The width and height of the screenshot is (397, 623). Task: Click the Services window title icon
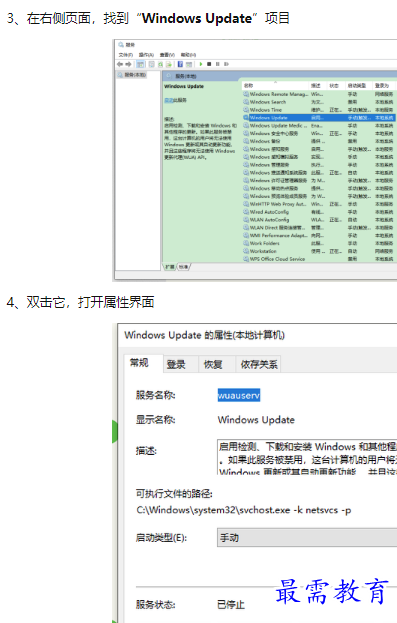[121, 45]
